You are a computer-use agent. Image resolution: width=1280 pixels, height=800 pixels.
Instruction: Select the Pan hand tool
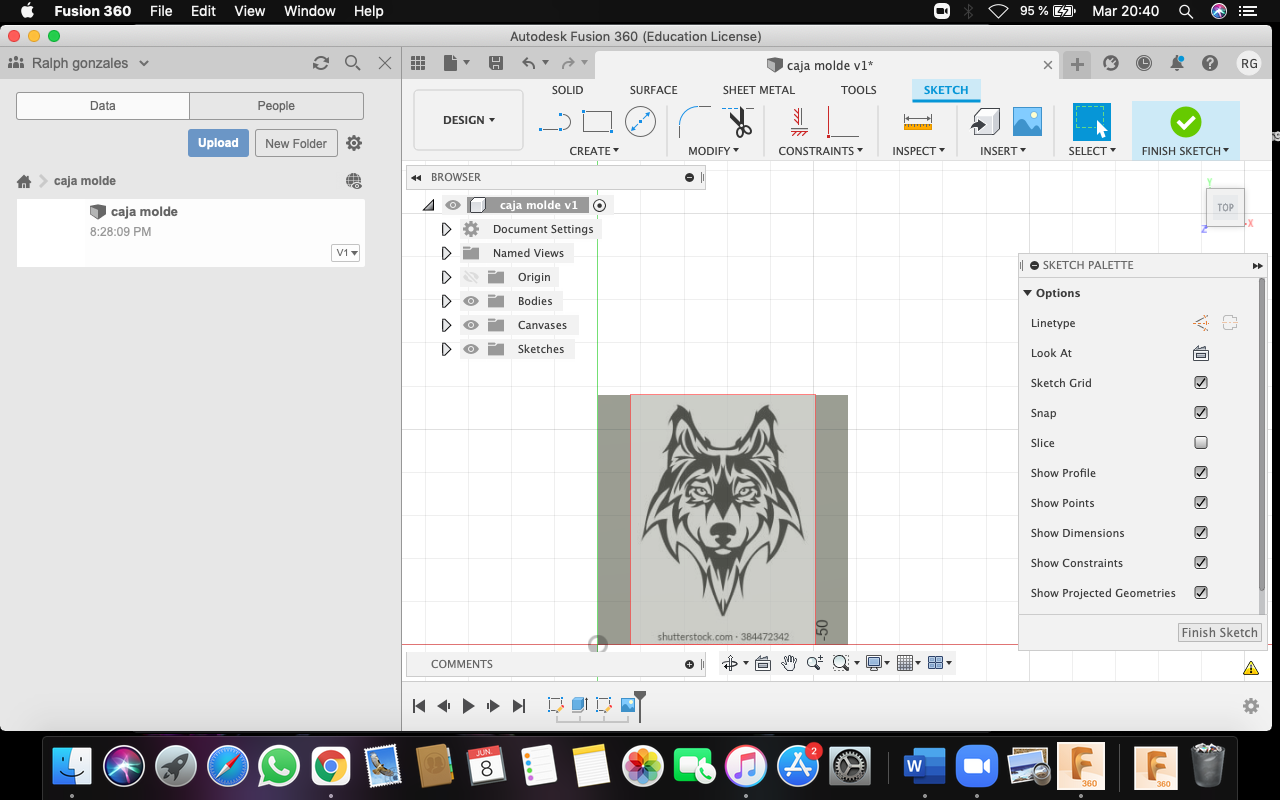789,663
